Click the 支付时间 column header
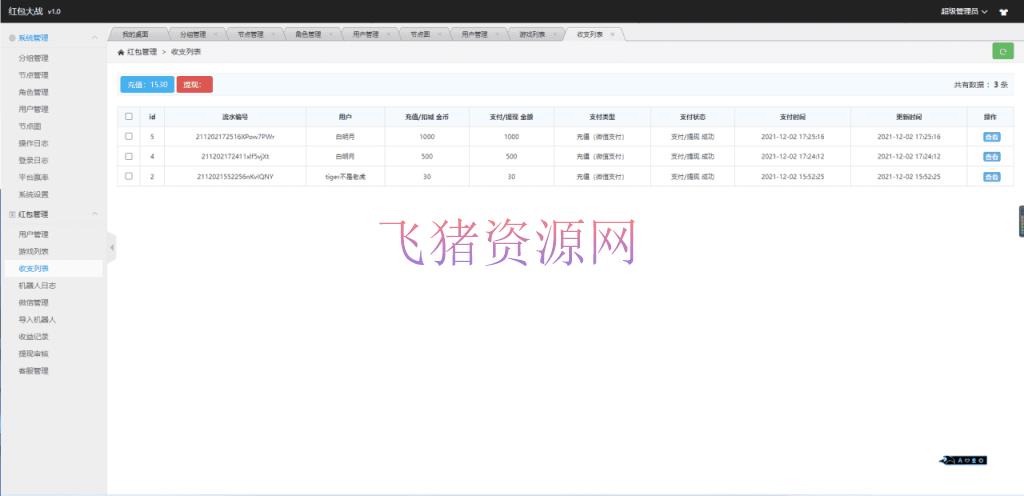 click(792, 117)
